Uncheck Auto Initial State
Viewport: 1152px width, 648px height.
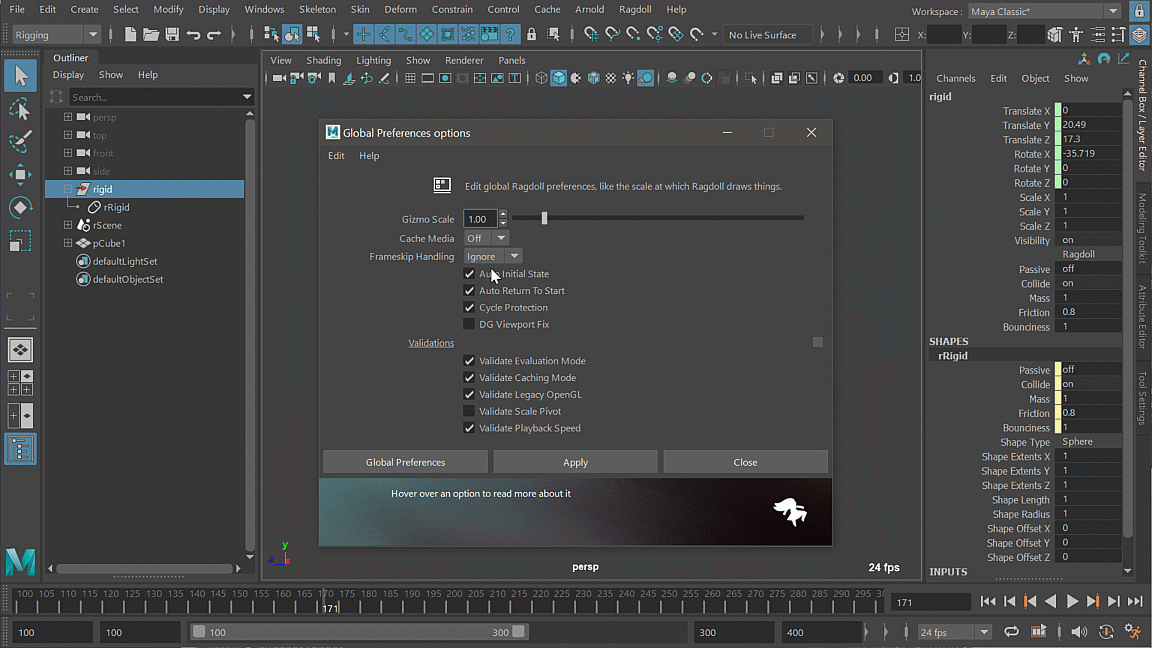[469, 273]
